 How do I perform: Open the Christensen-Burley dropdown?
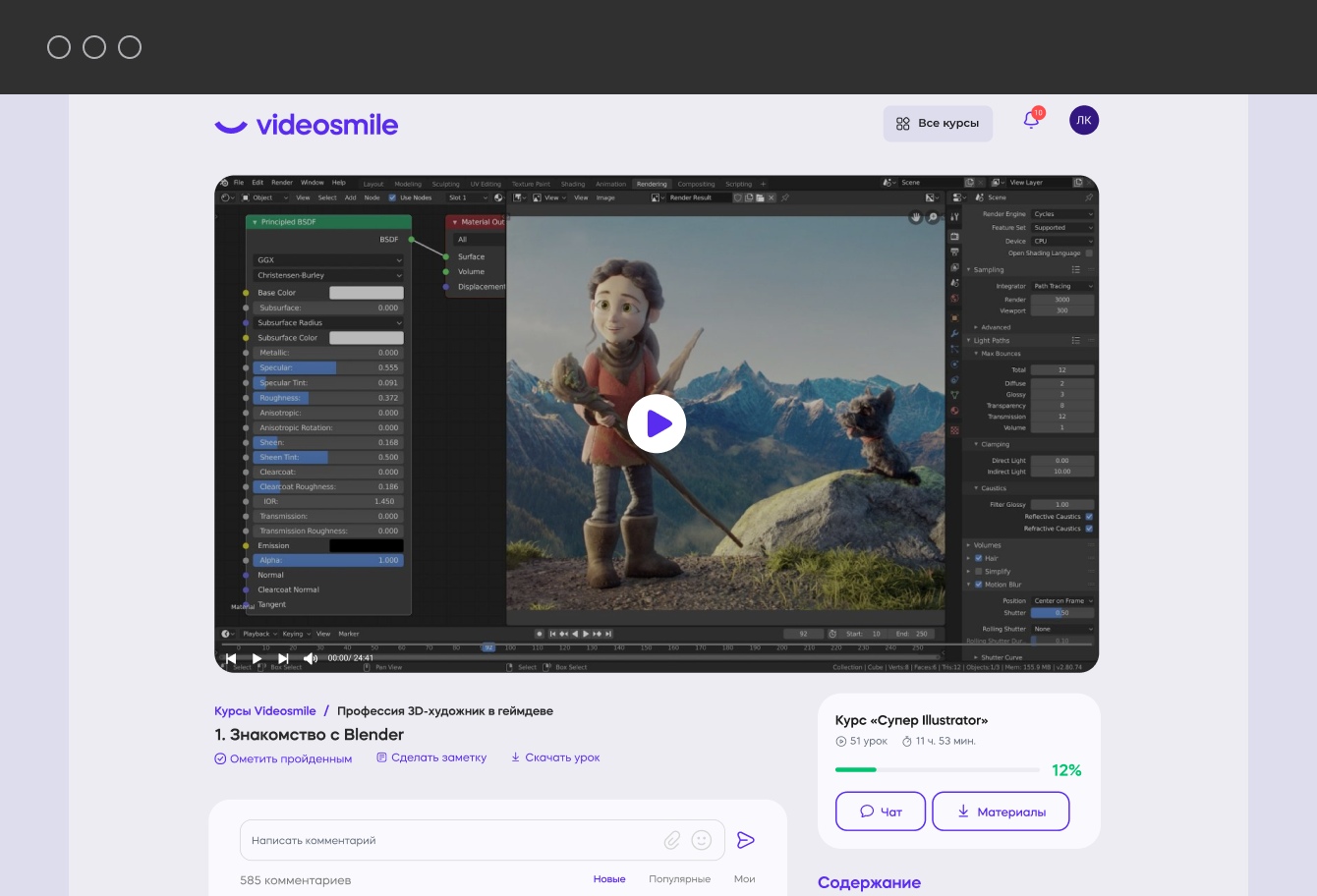coord(328,275)
